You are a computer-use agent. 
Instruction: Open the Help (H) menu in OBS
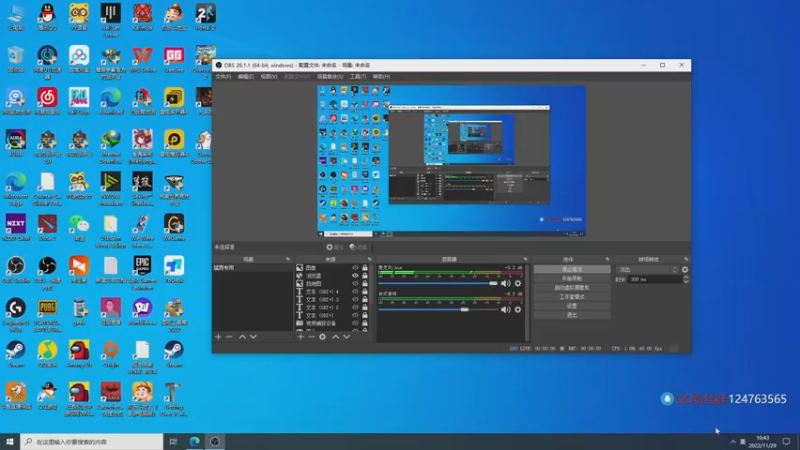pyautogui.click(x=381, y=77)
